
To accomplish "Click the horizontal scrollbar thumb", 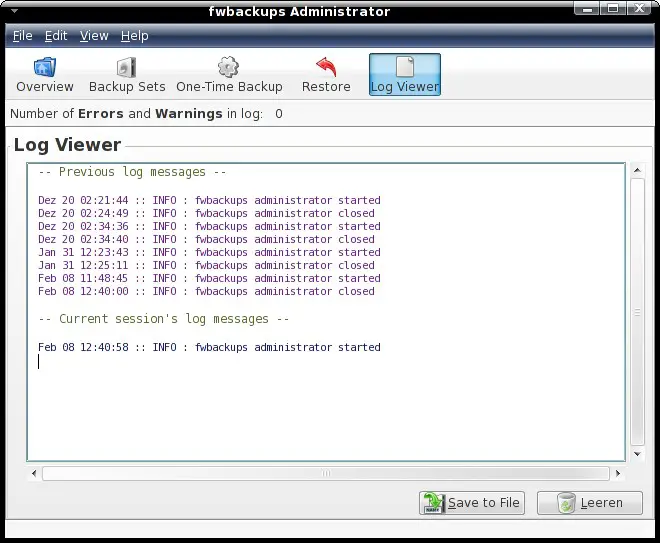I will tap(326, 474).
